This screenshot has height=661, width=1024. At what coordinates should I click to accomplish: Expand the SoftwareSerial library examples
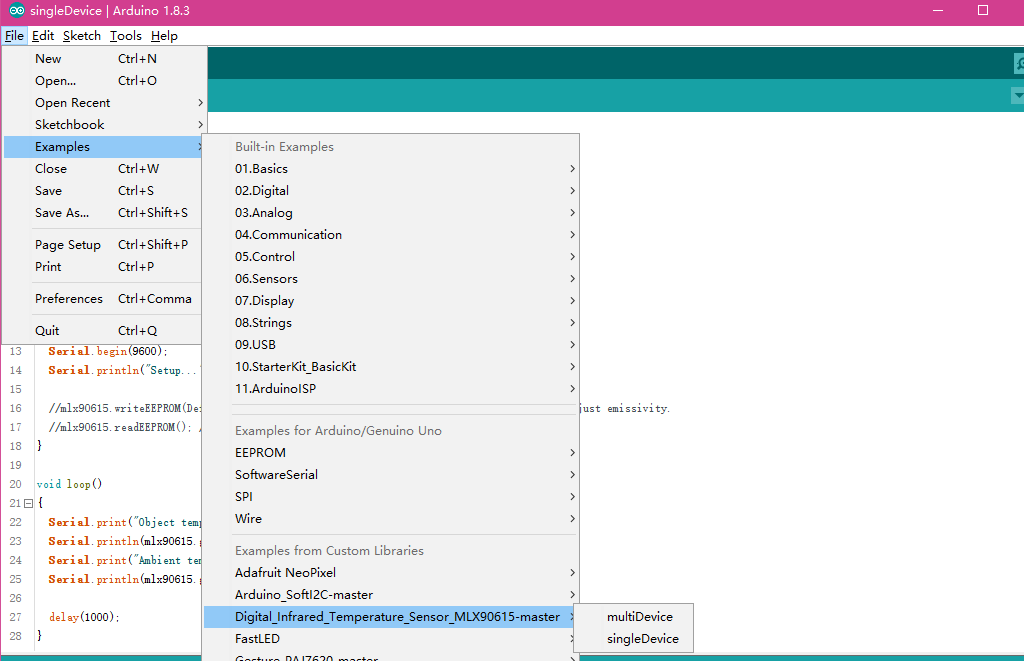pyautogui.click(x=391, y=475)
